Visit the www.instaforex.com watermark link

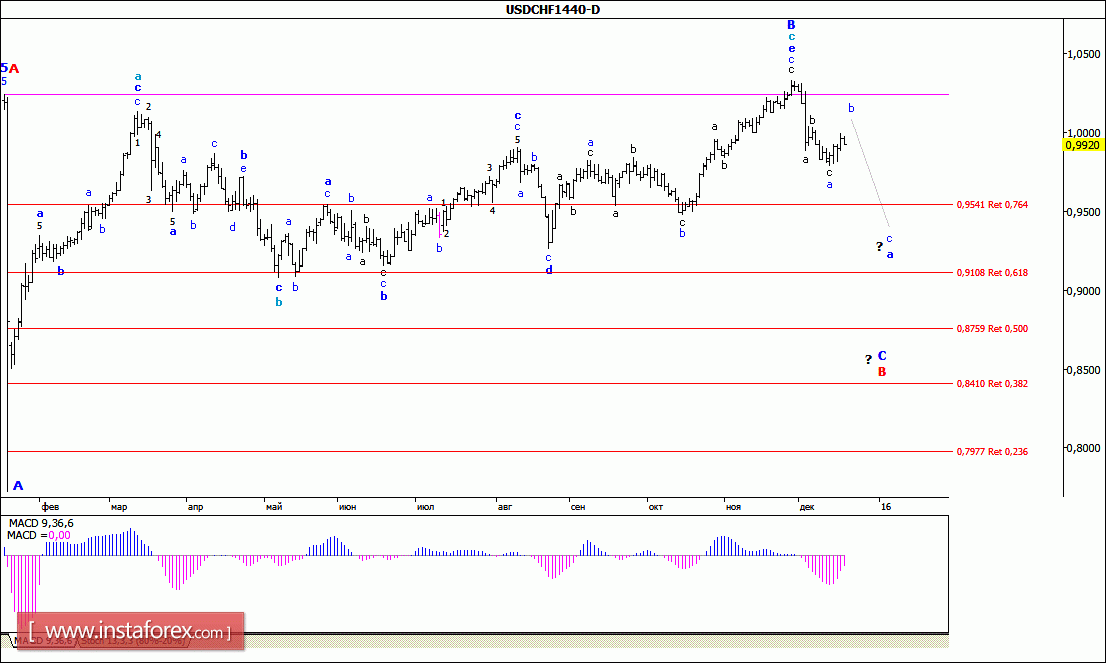point(131,631)
